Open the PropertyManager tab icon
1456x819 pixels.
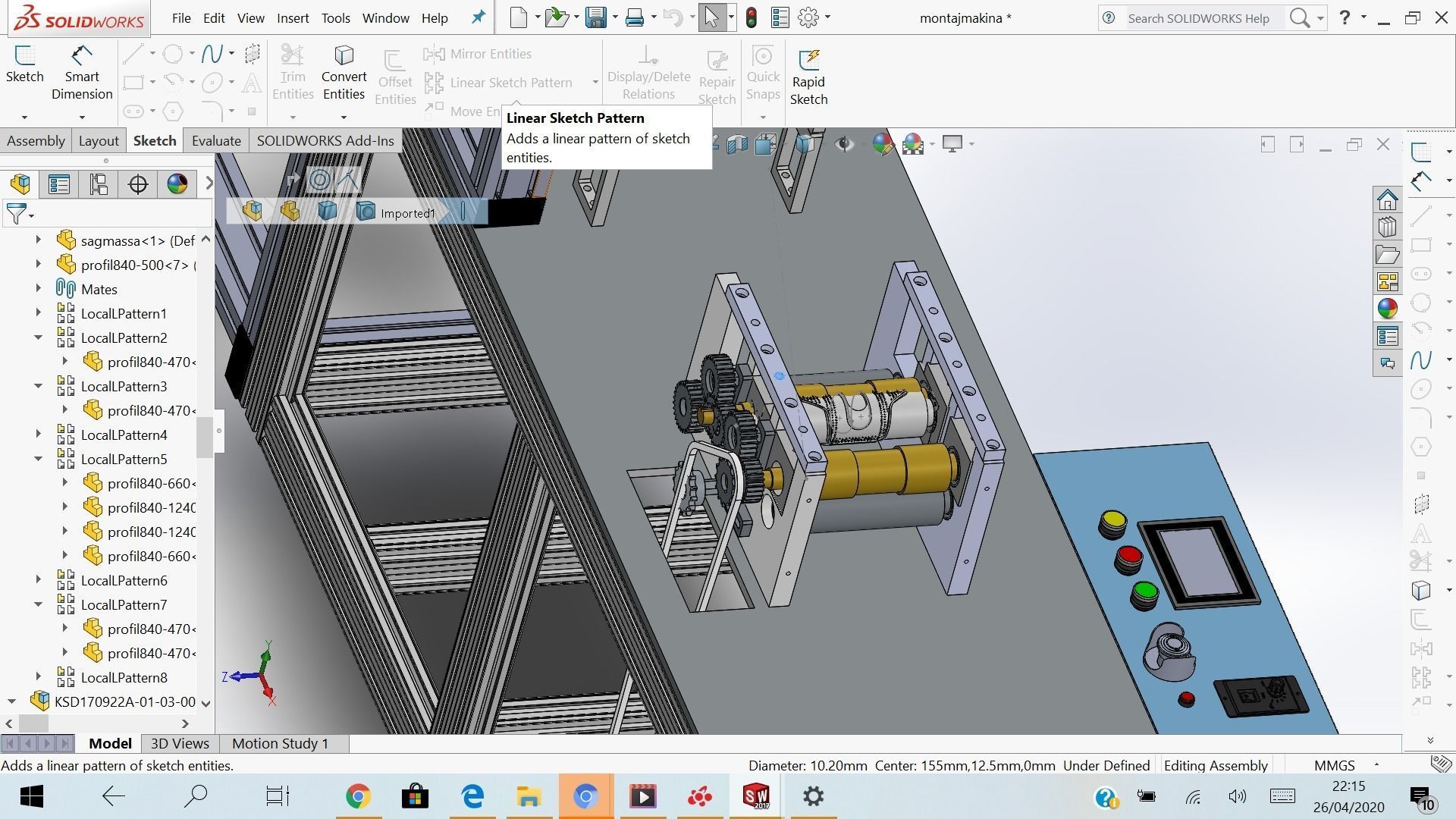click(59, 184)
